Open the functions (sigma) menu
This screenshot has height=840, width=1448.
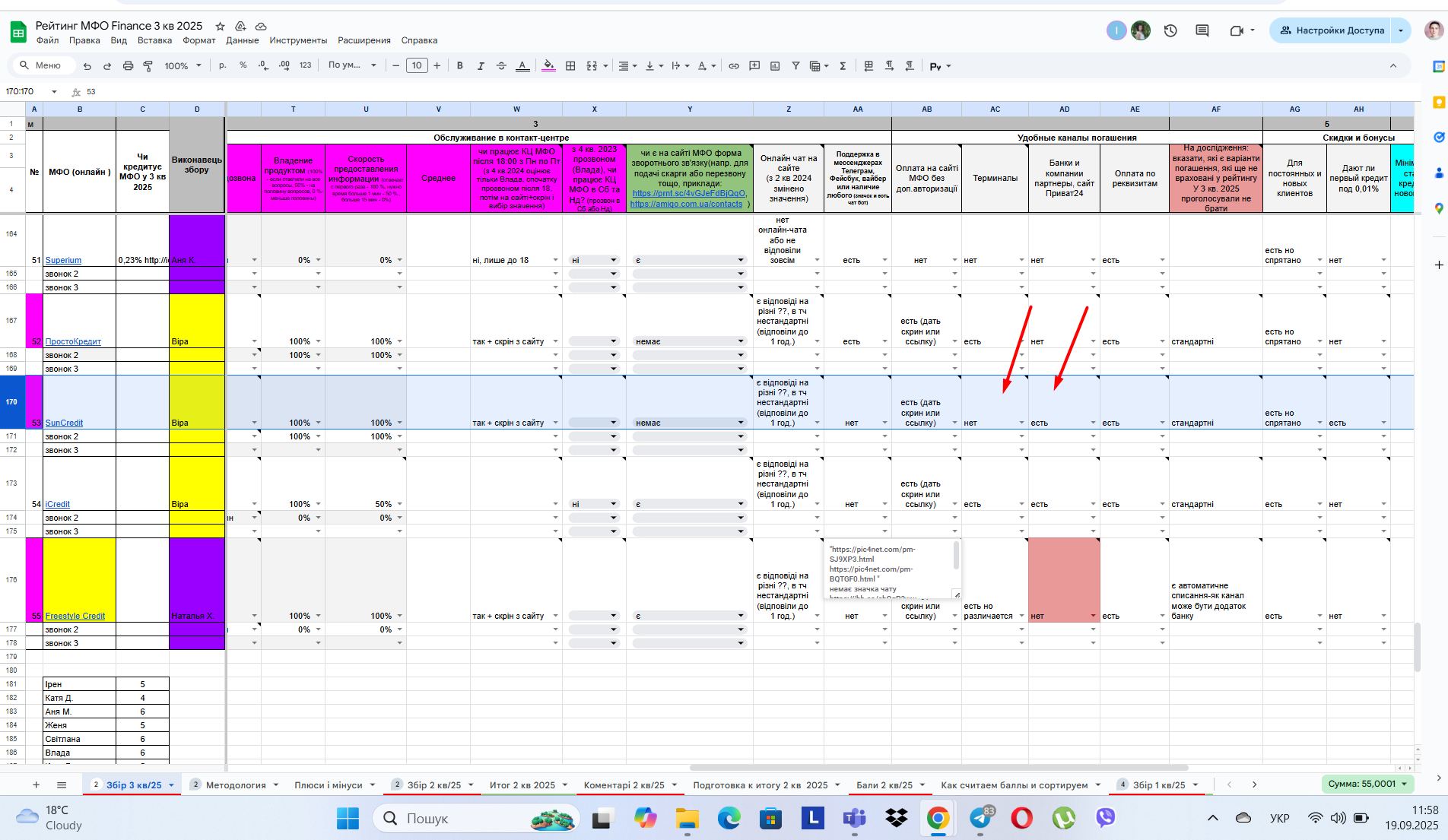coord(843,66)
